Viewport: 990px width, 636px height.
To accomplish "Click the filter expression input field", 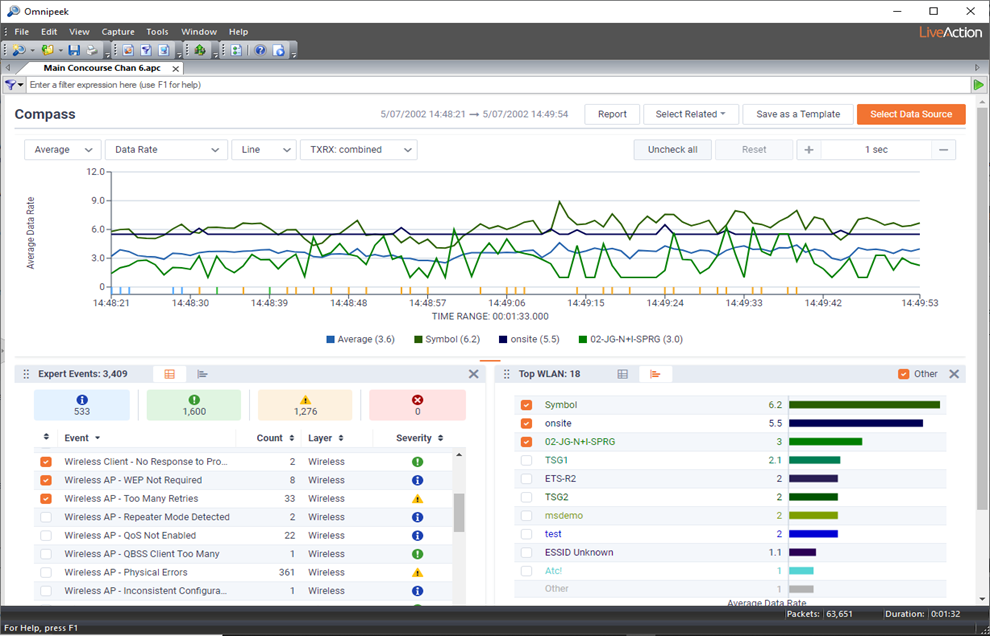I will 498,85.
